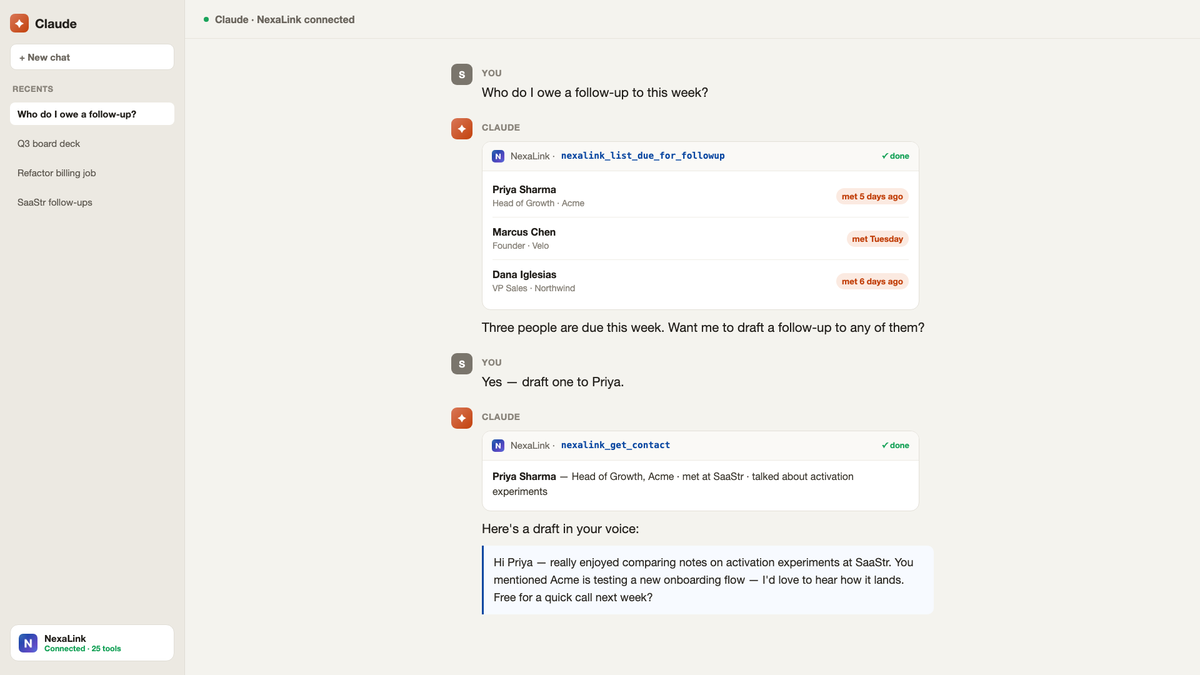Click the Claude logo icon in sidebar
1200x675 pixels.
(x=19, y=23)
